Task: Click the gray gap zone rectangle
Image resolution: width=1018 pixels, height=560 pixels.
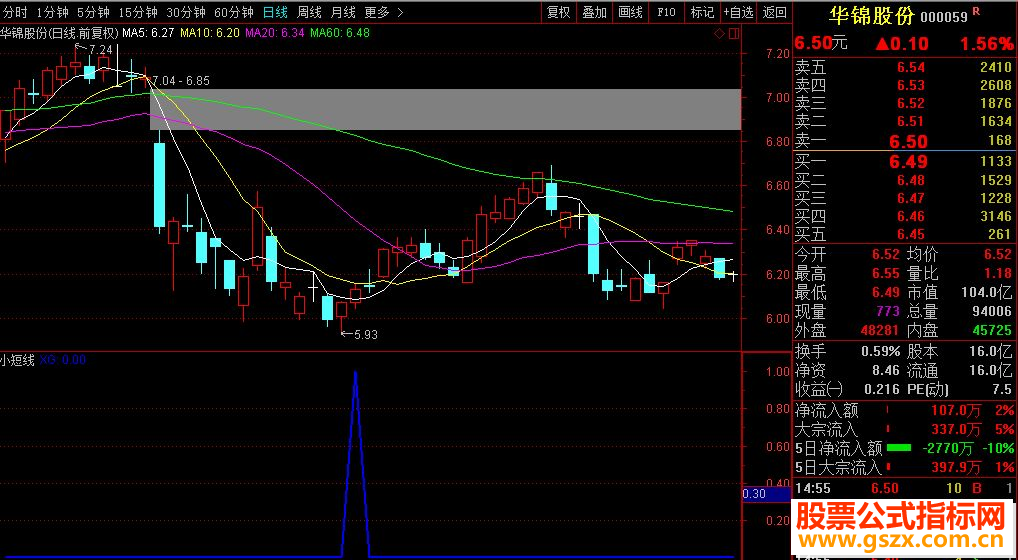Action: point(445,110)
